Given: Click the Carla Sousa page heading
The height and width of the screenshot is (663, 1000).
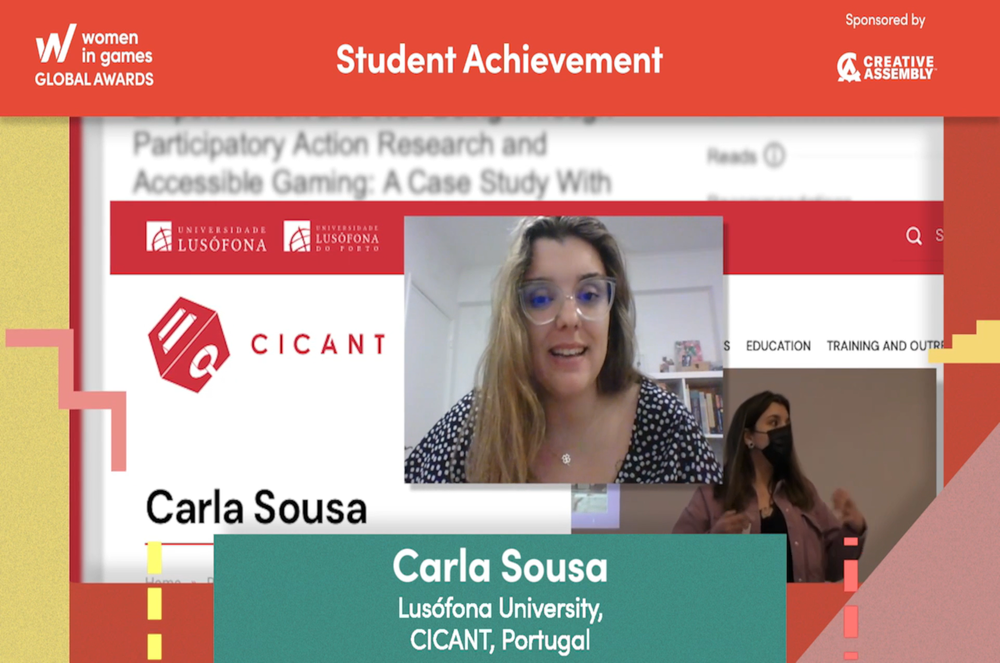Looking at the screenshot, I should click(x=256, y=508).
